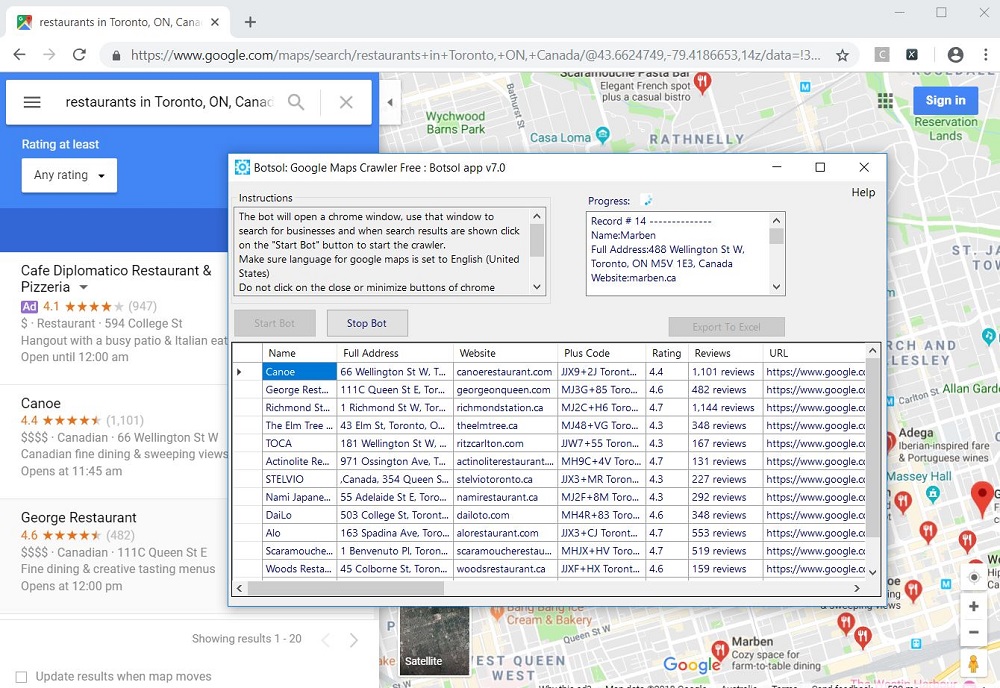Bookmark this page with star icon
This screenshot has width=1000, height=688.
(x=842, y=55)
